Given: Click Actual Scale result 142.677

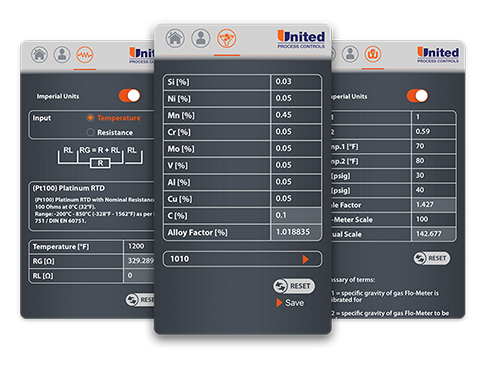Looking at the screenshot, I should tap(433, 234).
